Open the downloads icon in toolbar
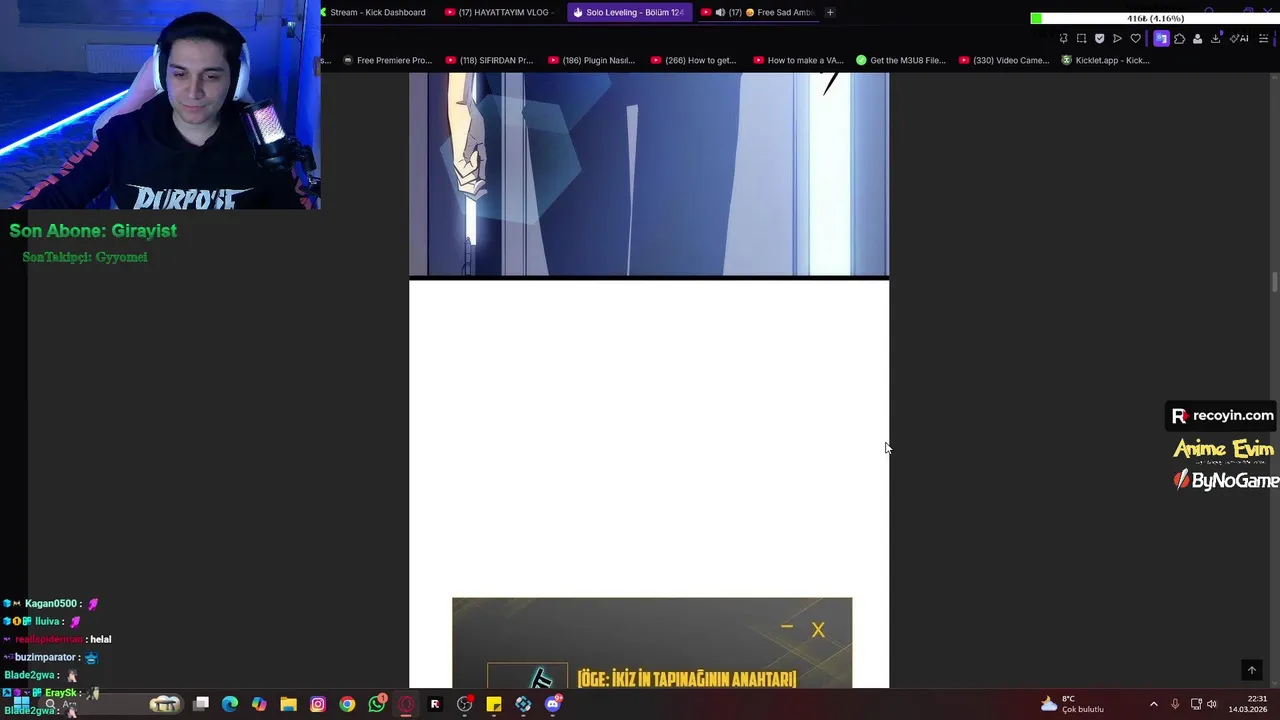This screenshot has width=1280, height=720. click(x=1215, y=39)
